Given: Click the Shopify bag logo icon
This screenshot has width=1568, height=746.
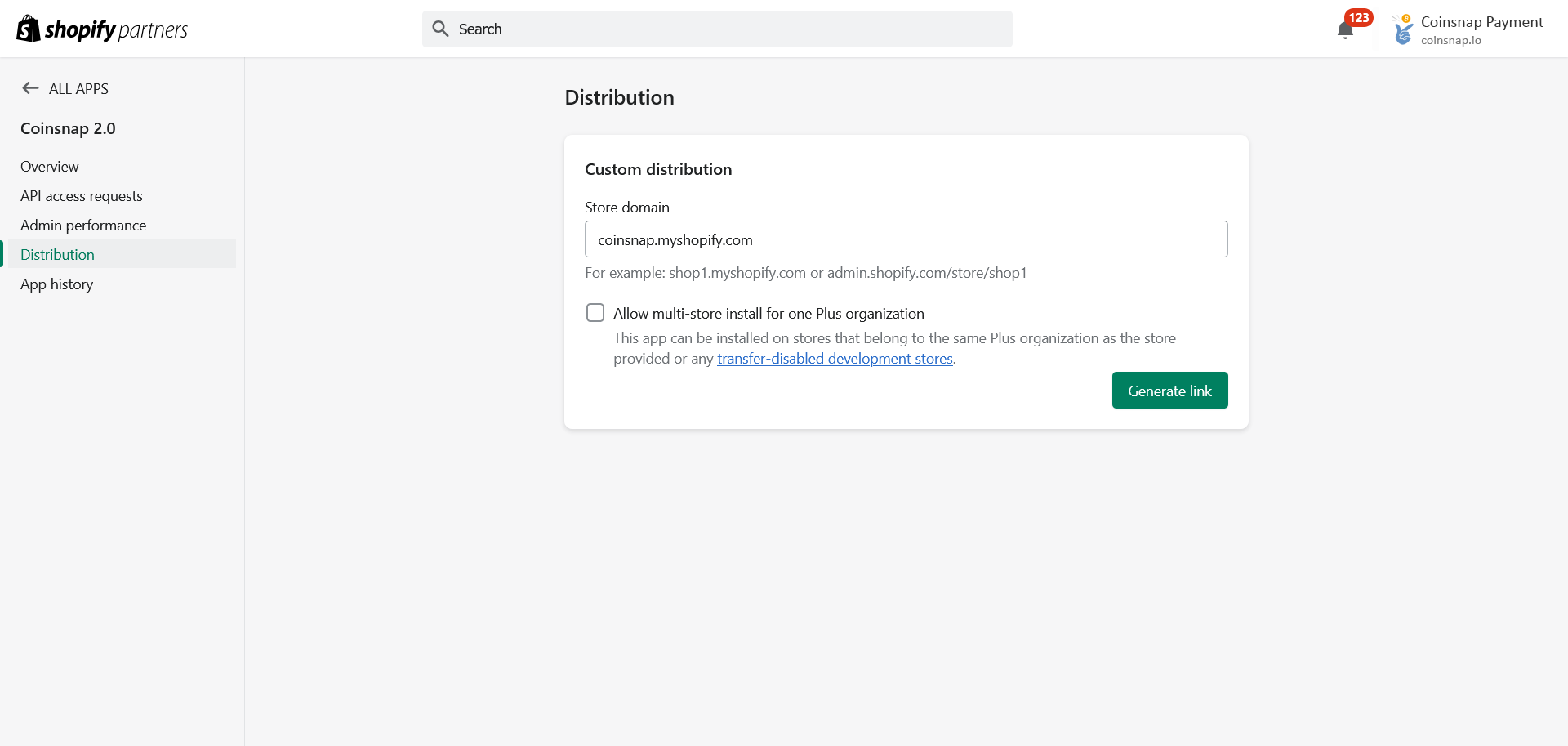Looking at the screenshot, I should pos(28,29).
